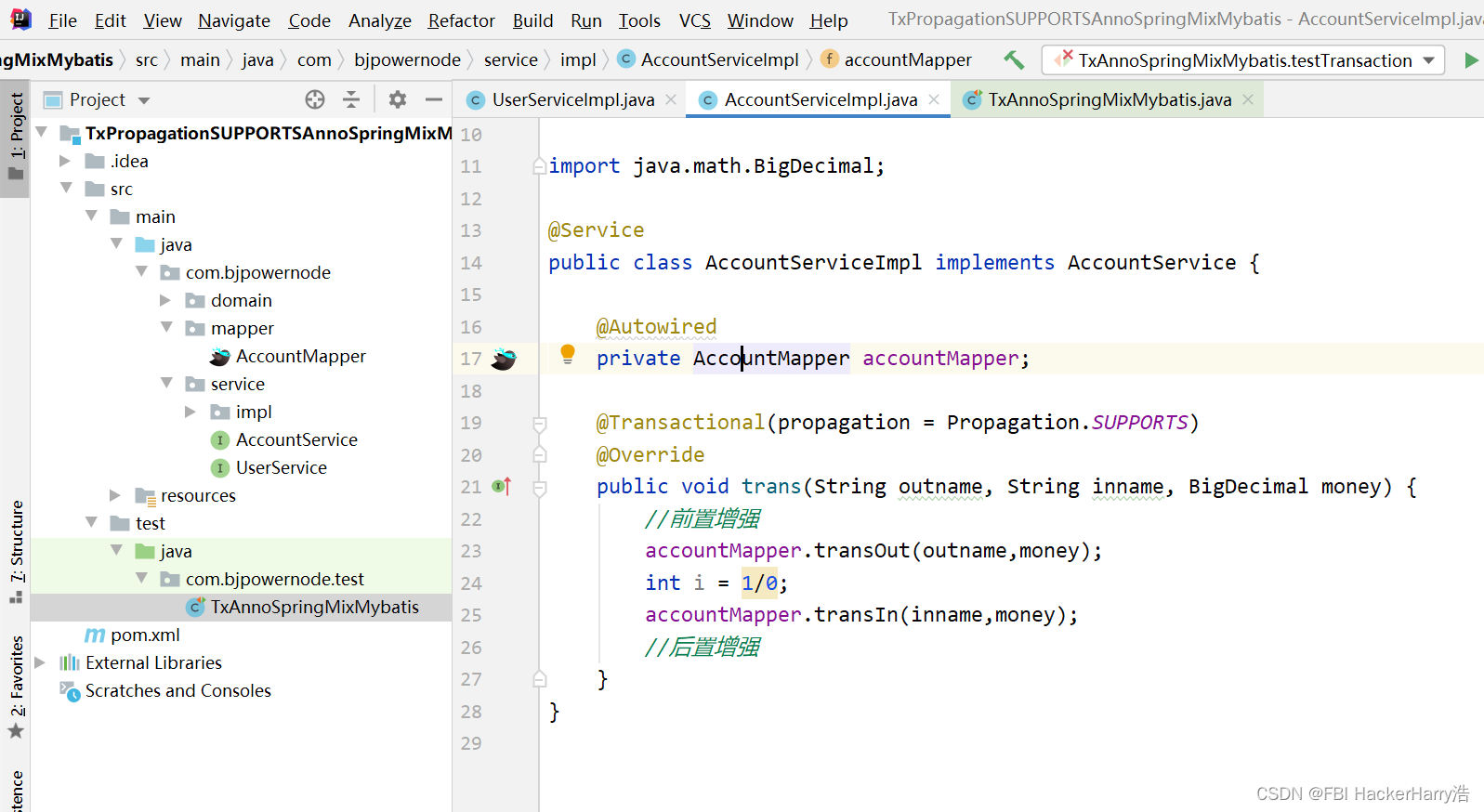The image size is (1484, 812).
Task: Click the bjpowernode breadcrumb
Action: (x=407, y=60)
